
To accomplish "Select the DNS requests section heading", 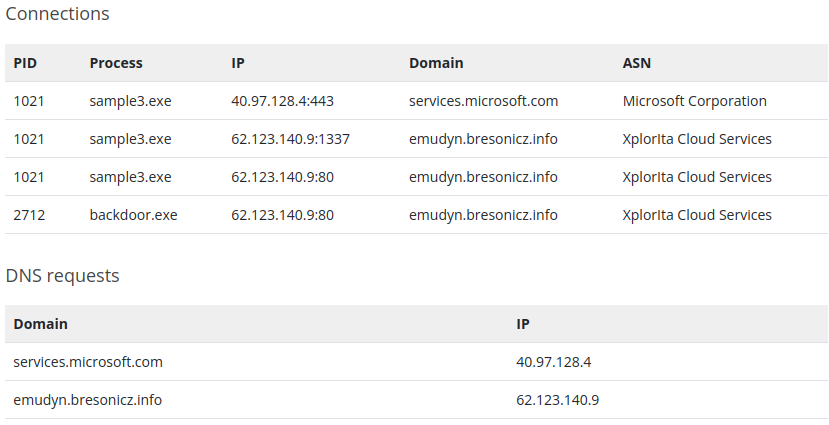I will pyautogui.click(x=62, y=275).
